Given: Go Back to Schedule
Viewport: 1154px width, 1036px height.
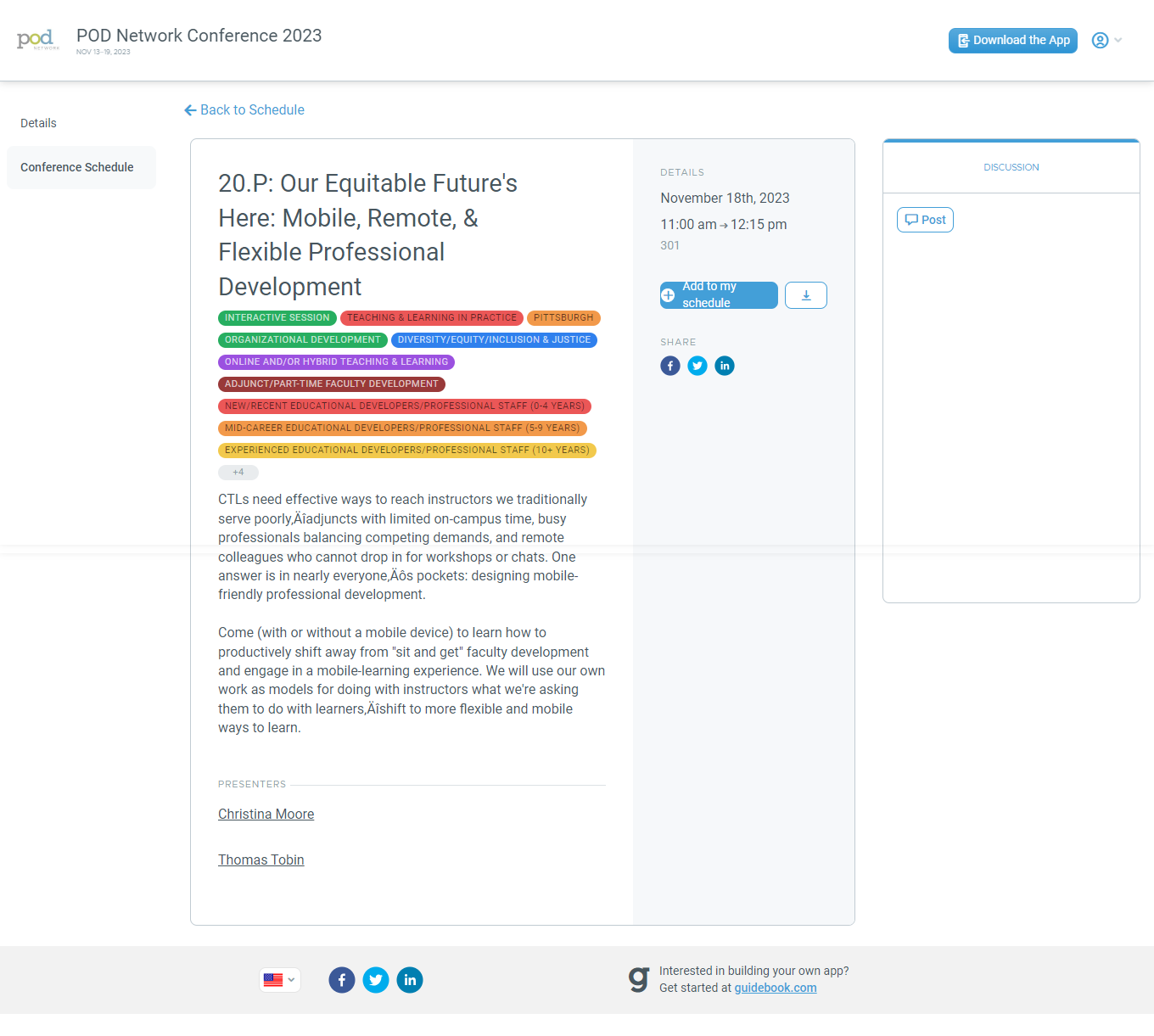Looking at the screenshot, I should pos(244,109).
